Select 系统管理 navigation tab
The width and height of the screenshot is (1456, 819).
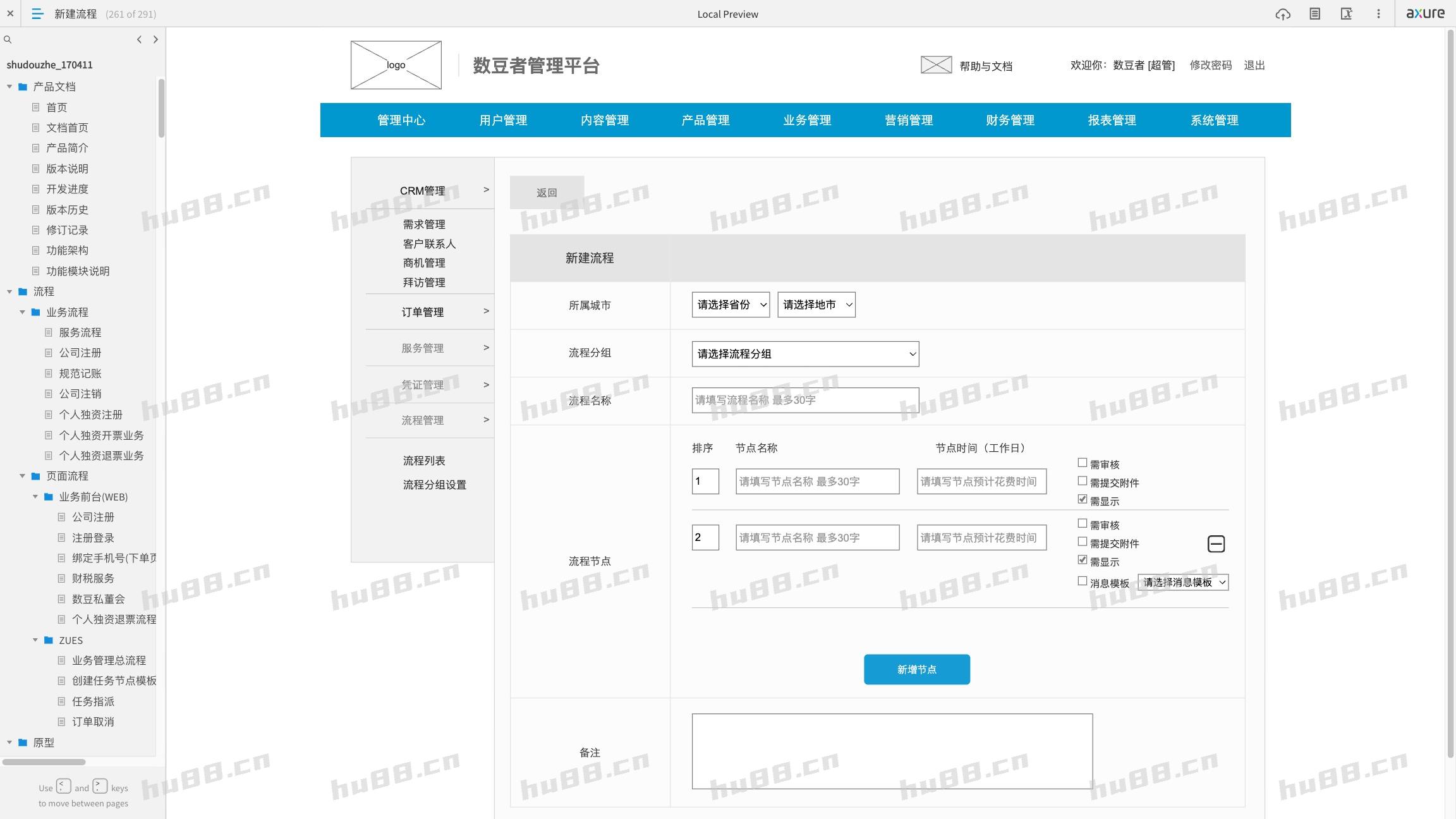coord(1214,120)
